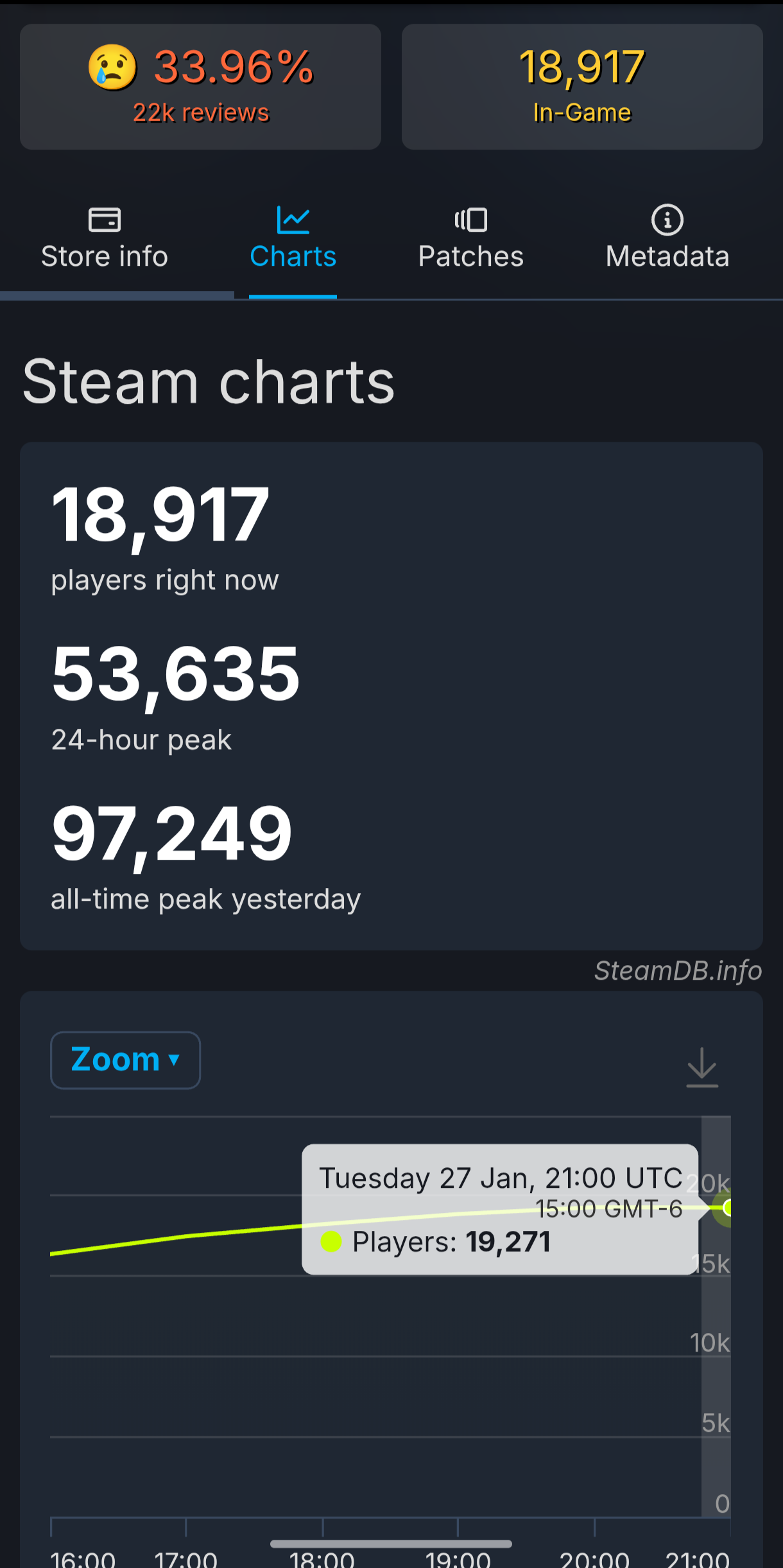Screen dimensions: 783x1568
Task: Open the Zoom dropdown
Action: pyautogui.click(x=125, y=1060)
